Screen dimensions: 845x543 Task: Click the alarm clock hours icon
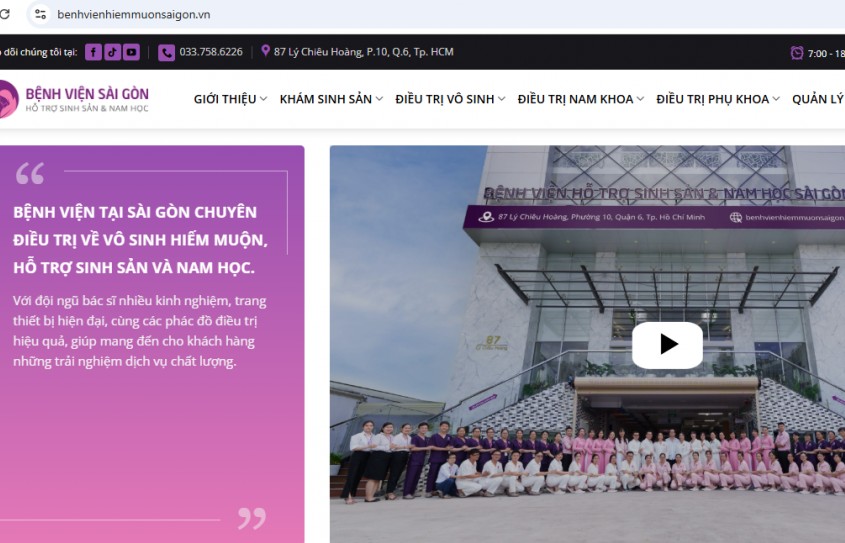[x=796, y=53]
